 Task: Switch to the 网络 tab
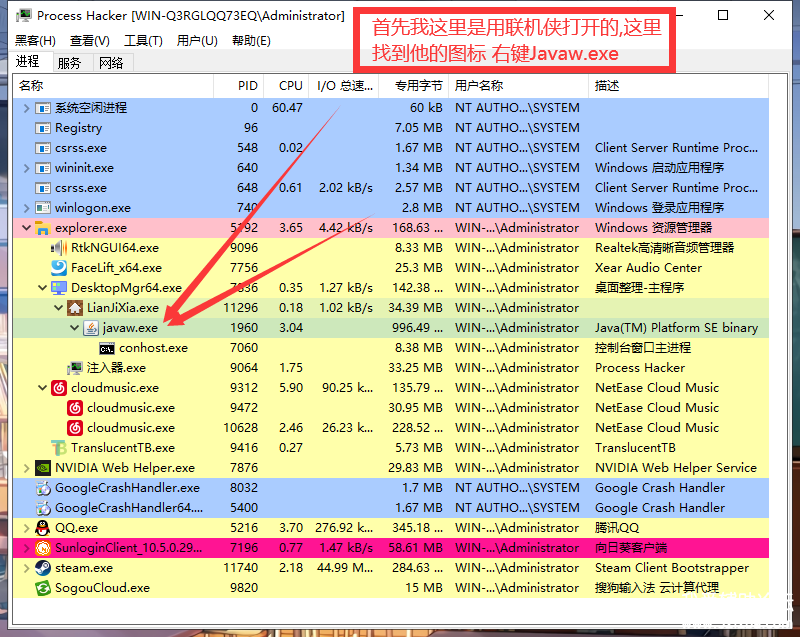(111, 63)
